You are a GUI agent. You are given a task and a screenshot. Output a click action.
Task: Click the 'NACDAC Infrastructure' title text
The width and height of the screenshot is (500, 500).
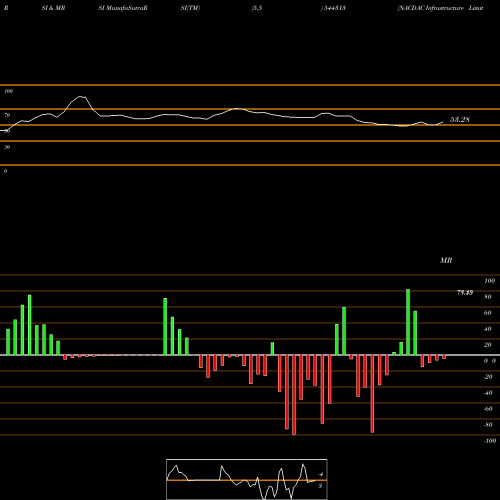(431, 8)
